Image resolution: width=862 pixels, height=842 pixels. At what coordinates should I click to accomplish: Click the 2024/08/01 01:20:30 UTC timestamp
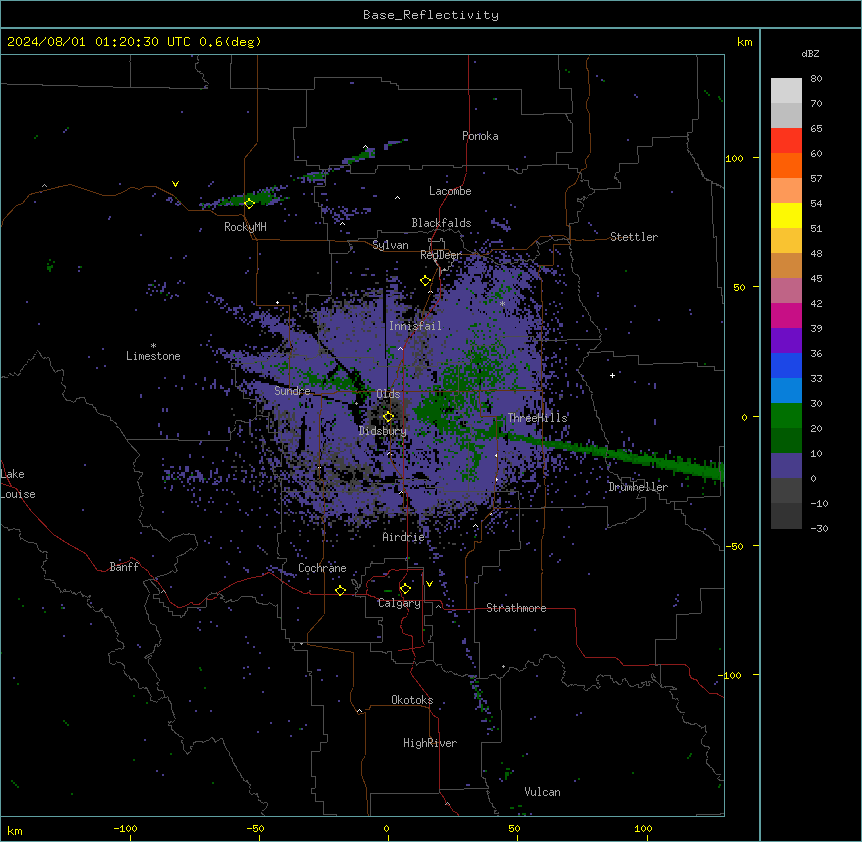click(x=134, y=42)
